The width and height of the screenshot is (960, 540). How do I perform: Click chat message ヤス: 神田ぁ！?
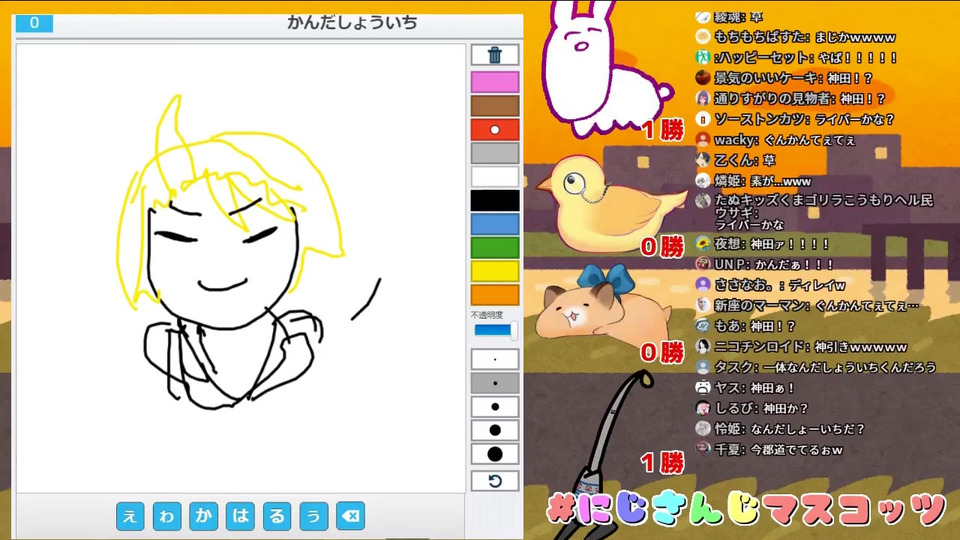(x=745, y=388)
